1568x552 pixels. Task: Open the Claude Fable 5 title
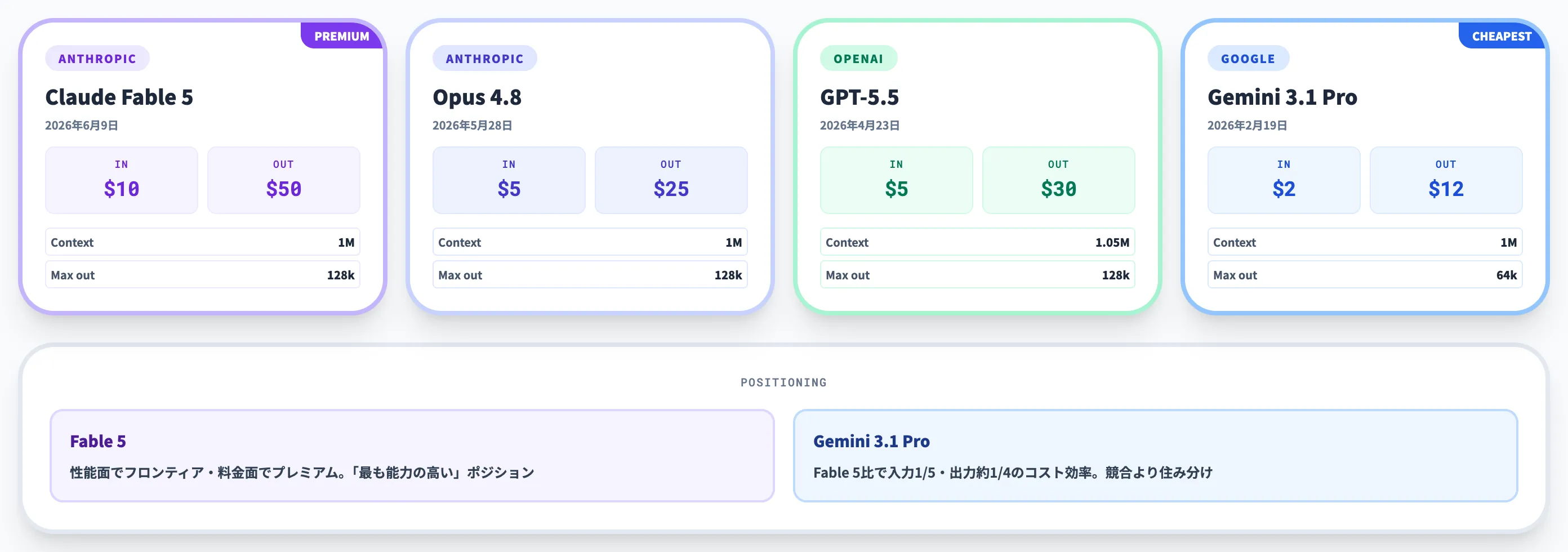tap(119, 97)
